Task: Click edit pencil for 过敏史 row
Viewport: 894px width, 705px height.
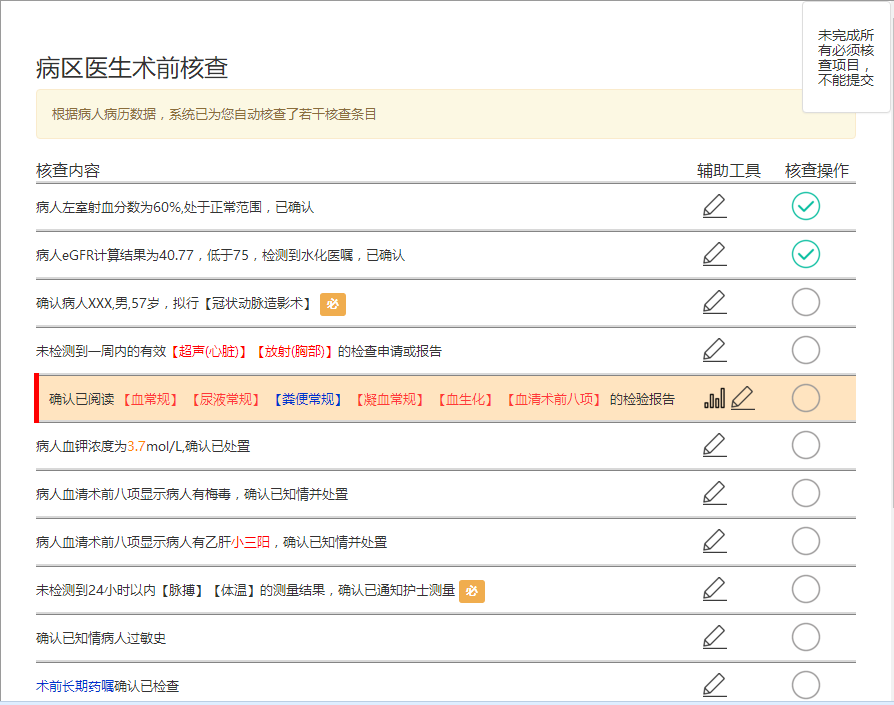Action: [714, 637]
